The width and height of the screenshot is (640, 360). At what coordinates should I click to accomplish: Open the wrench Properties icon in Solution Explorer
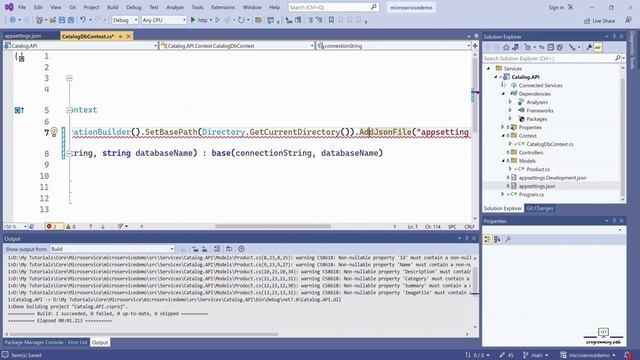589,47
